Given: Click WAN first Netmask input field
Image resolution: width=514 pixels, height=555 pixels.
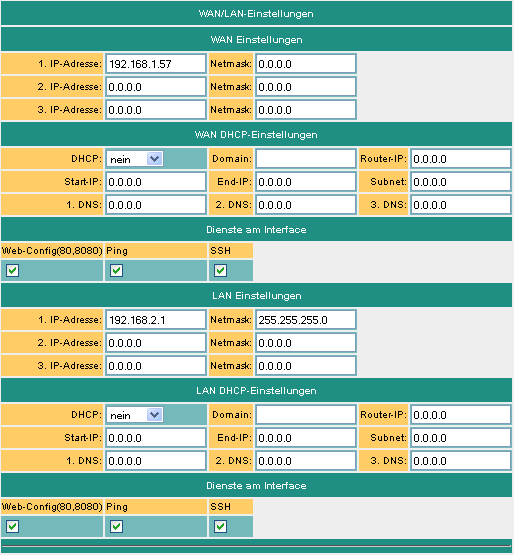Looking at the screenshot, I should [306, 64].
